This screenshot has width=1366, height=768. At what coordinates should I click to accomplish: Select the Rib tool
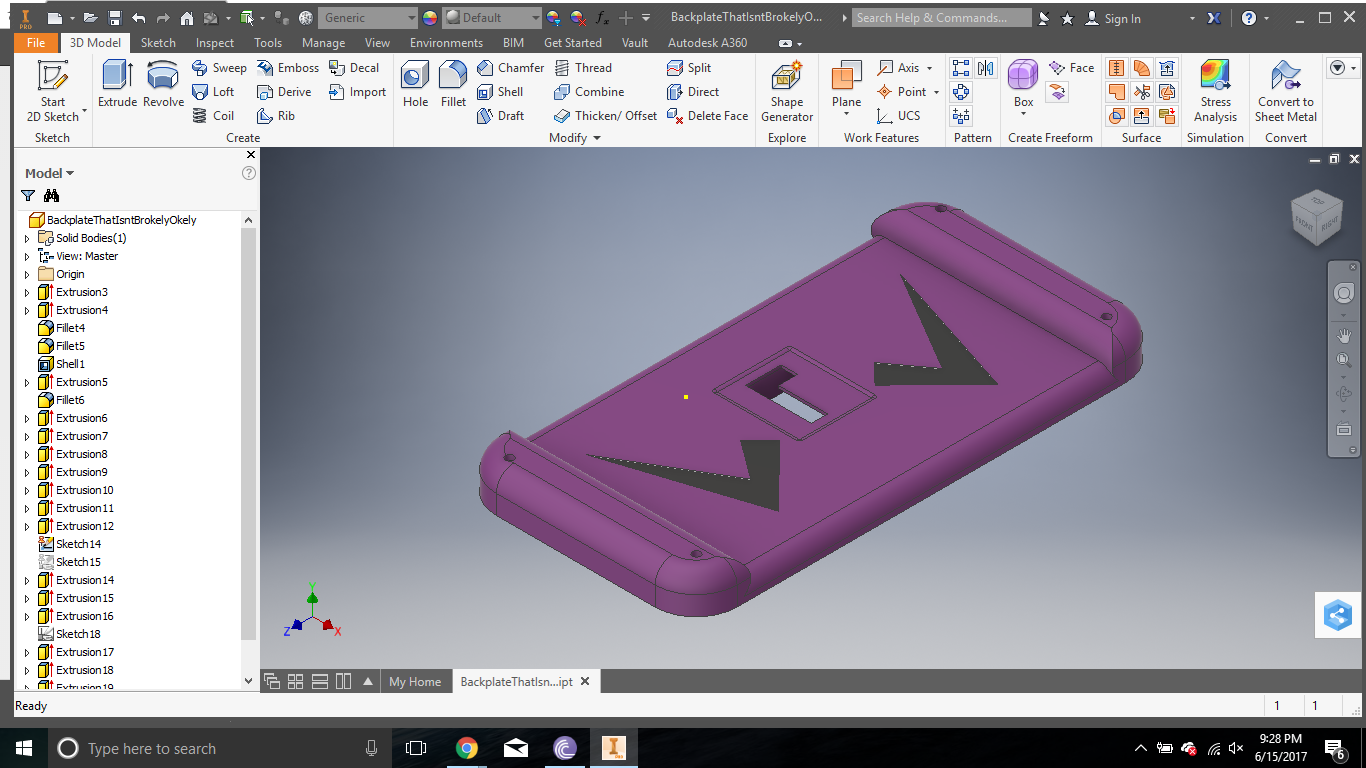click(276, 116)
